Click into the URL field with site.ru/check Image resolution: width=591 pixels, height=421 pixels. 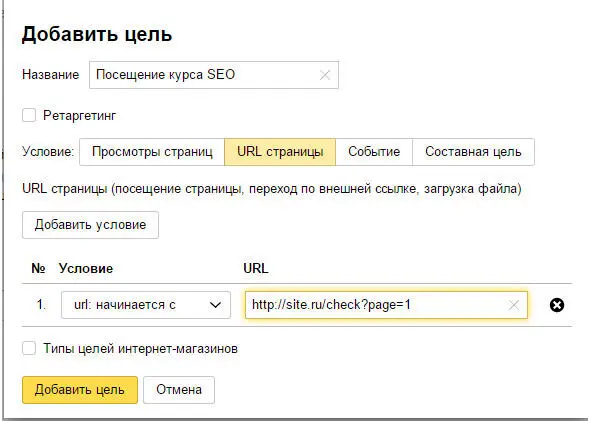click(386, 305)
